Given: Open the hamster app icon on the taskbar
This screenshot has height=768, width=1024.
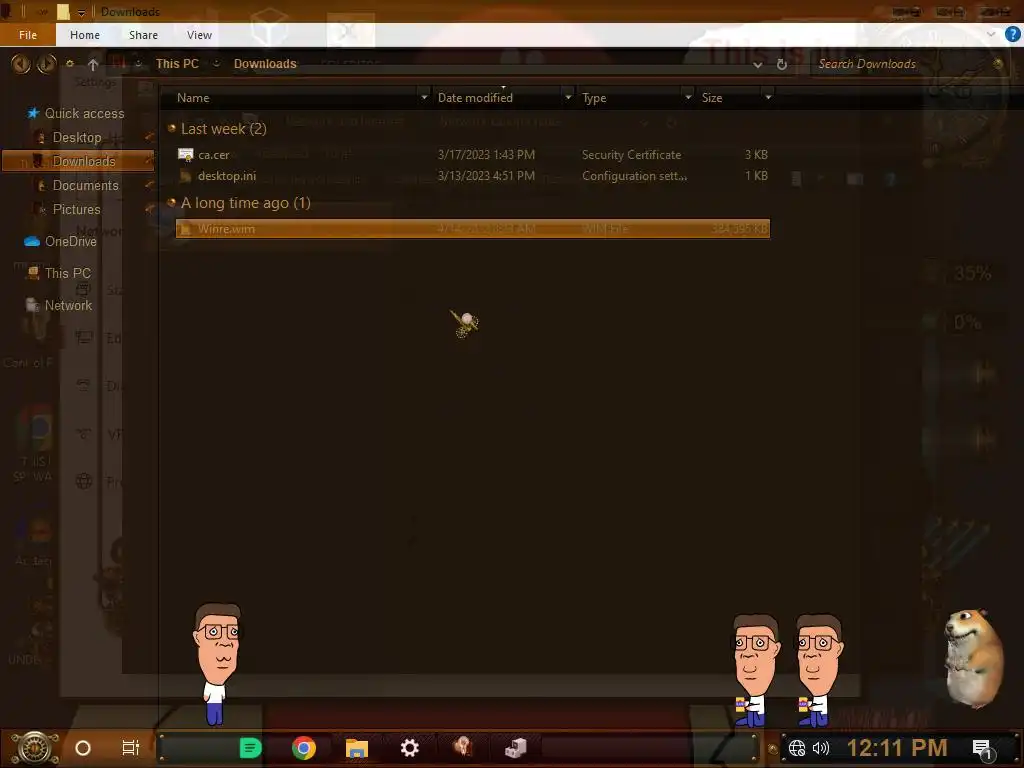Looking at the screenshot, I should point(463,746).
